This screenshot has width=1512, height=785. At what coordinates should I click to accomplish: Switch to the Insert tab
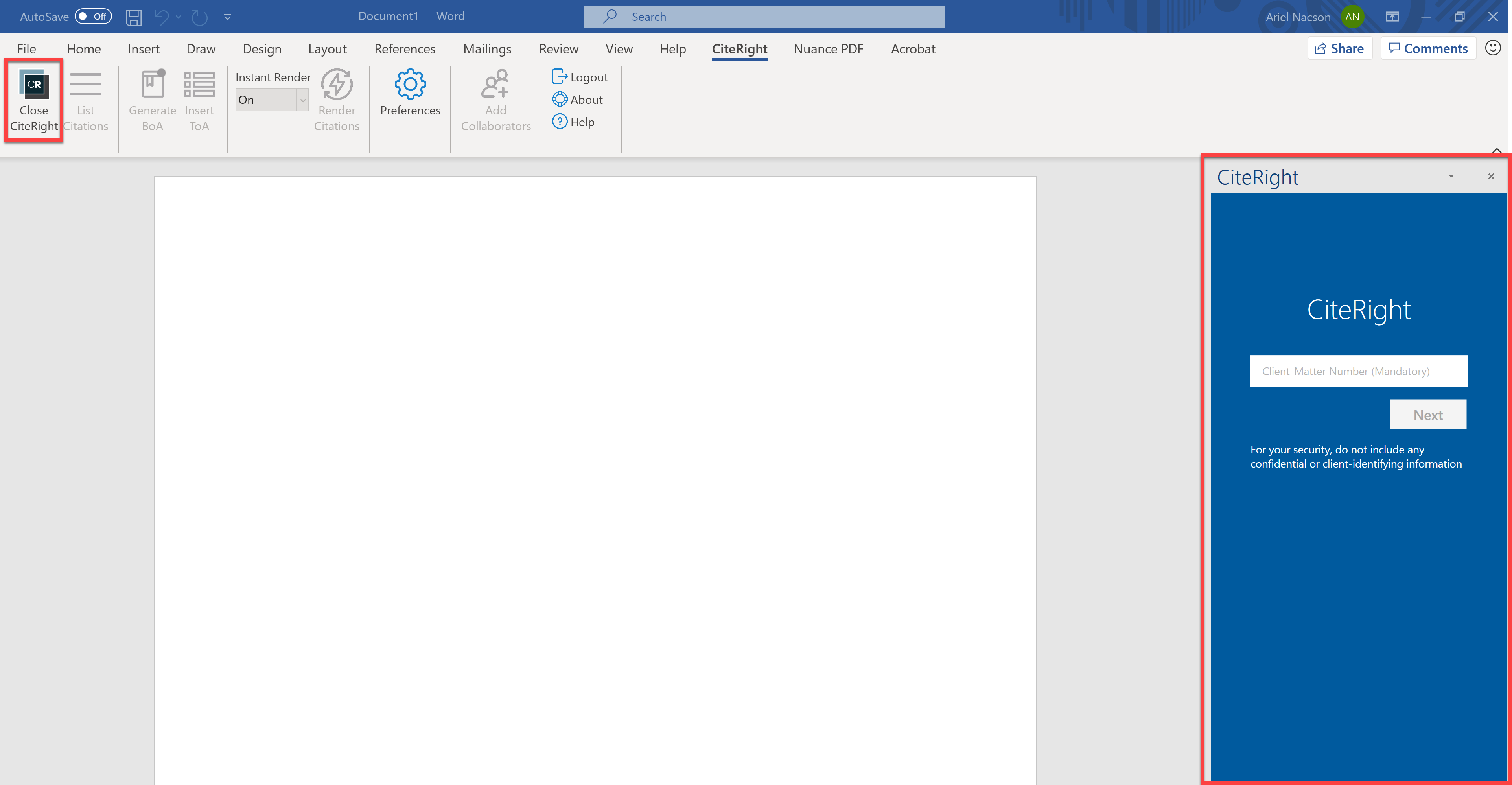point(144,49)
